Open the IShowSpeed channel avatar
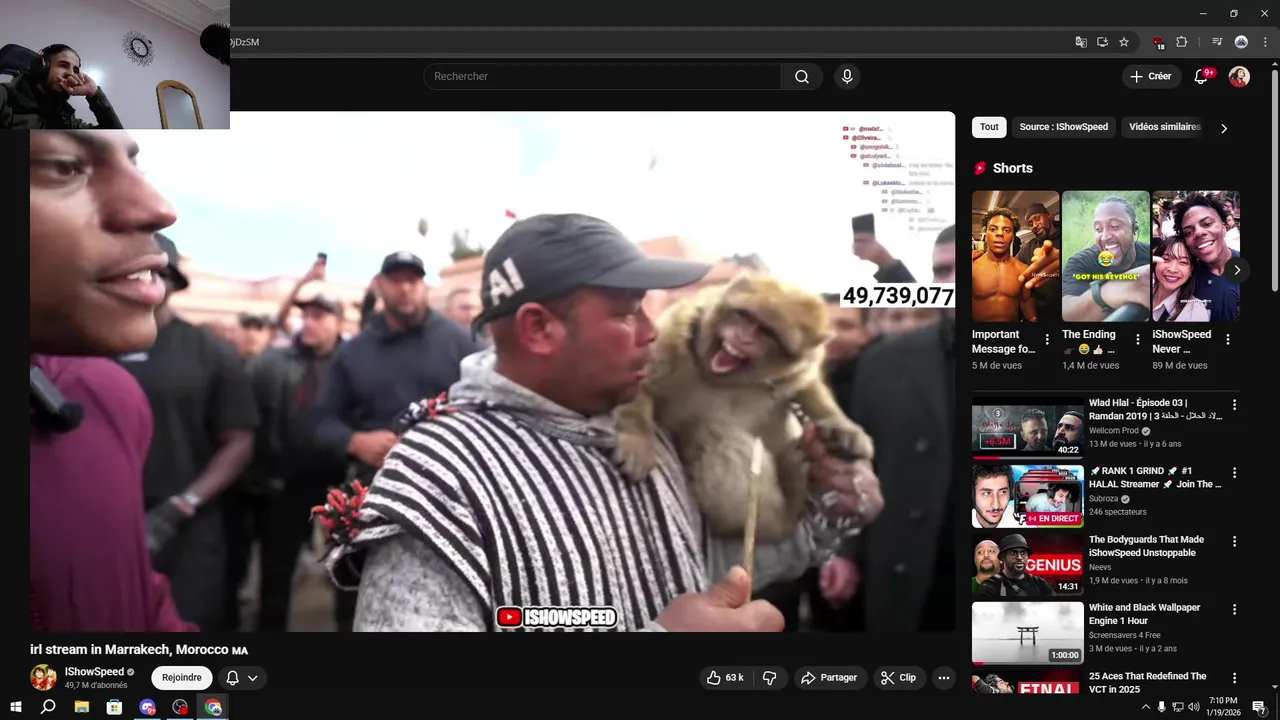 [43, 678]
